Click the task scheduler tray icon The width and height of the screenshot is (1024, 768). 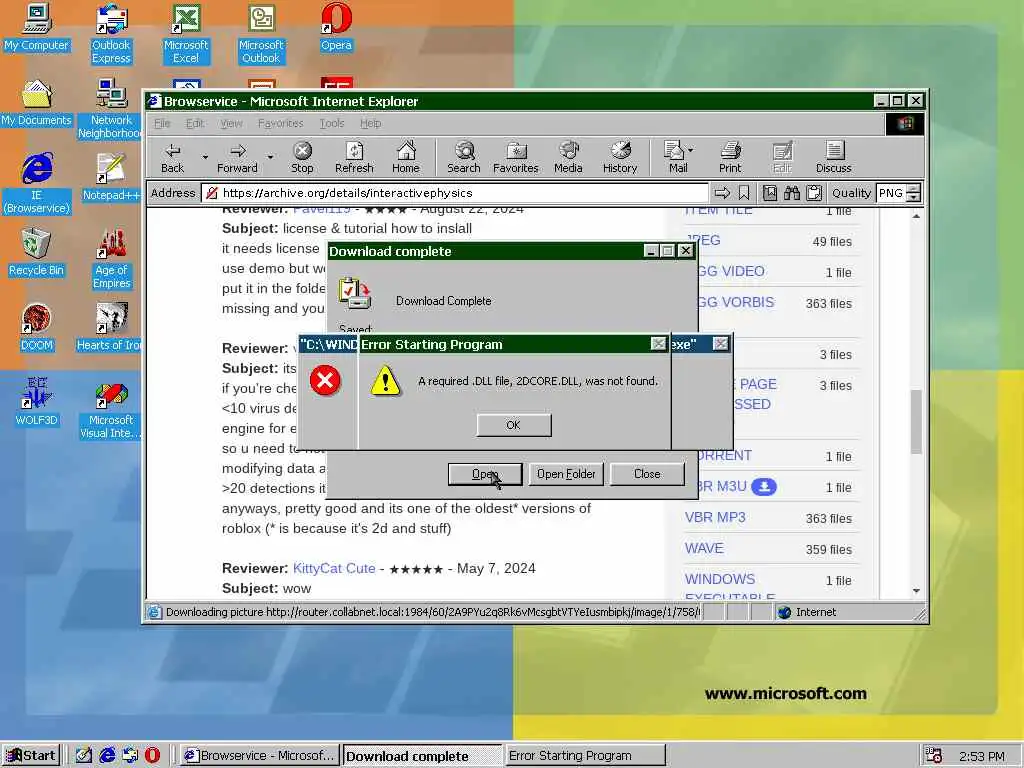tap(934, 756)
